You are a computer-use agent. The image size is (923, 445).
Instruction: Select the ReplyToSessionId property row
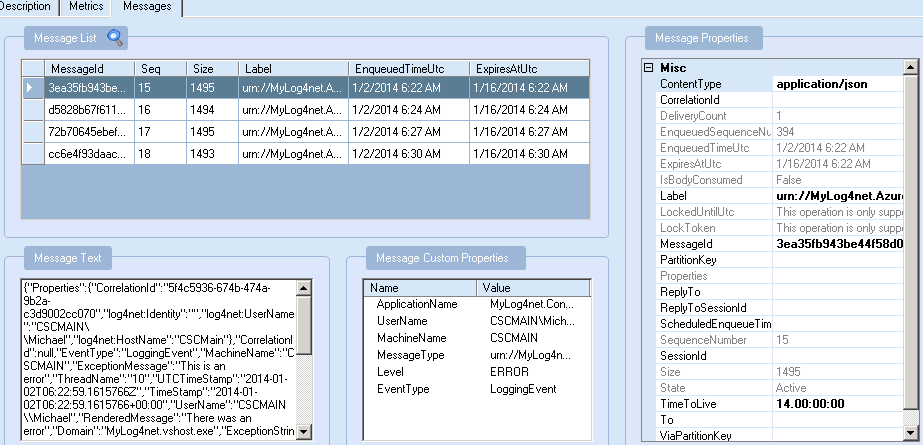point(781,308)
